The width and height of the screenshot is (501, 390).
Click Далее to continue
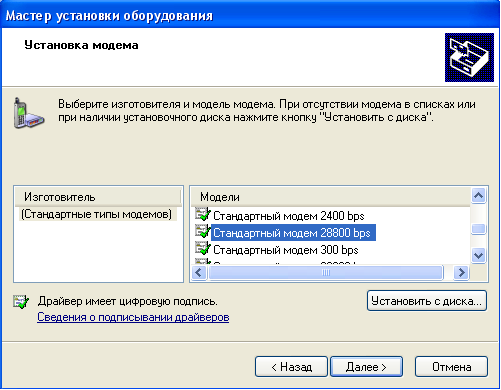point(366,367)
